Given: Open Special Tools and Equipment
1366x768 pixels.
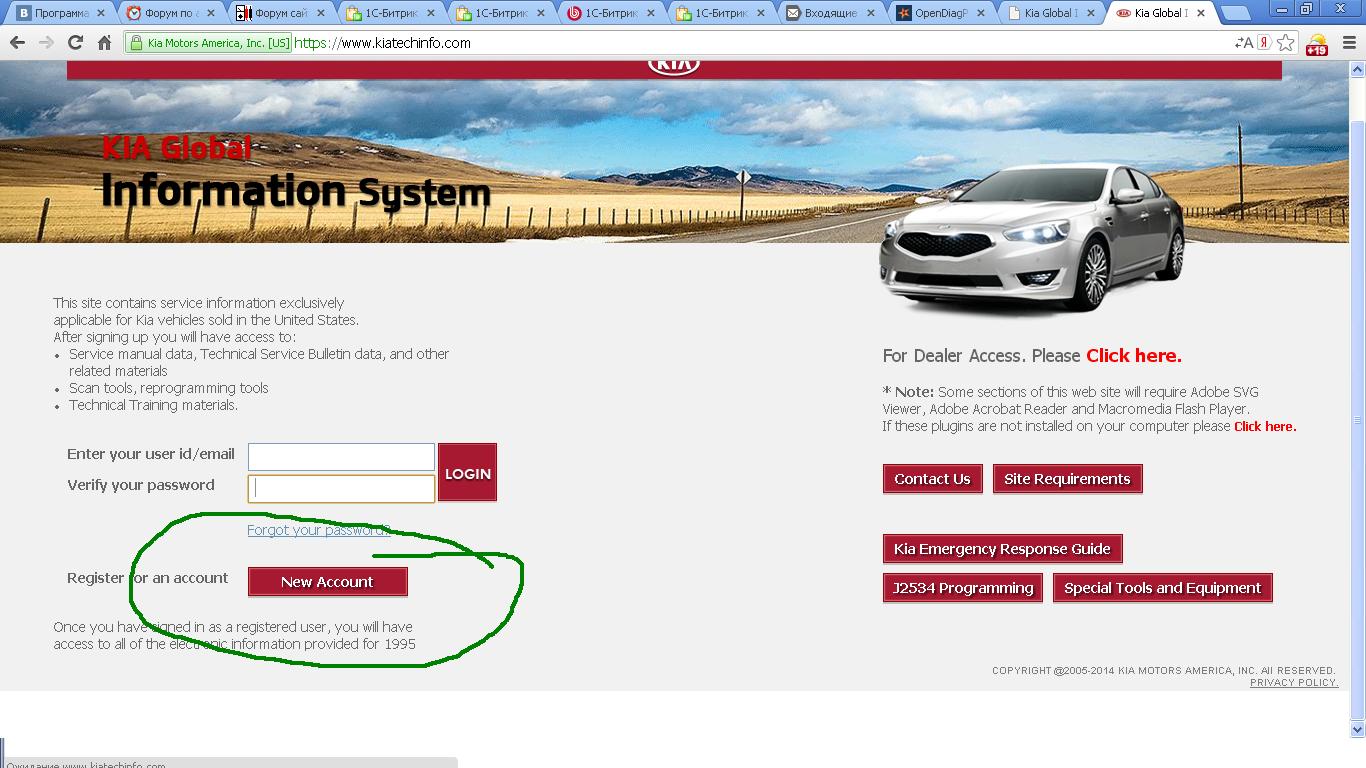Looking at the screenshot, I should tap(1162, 588).
